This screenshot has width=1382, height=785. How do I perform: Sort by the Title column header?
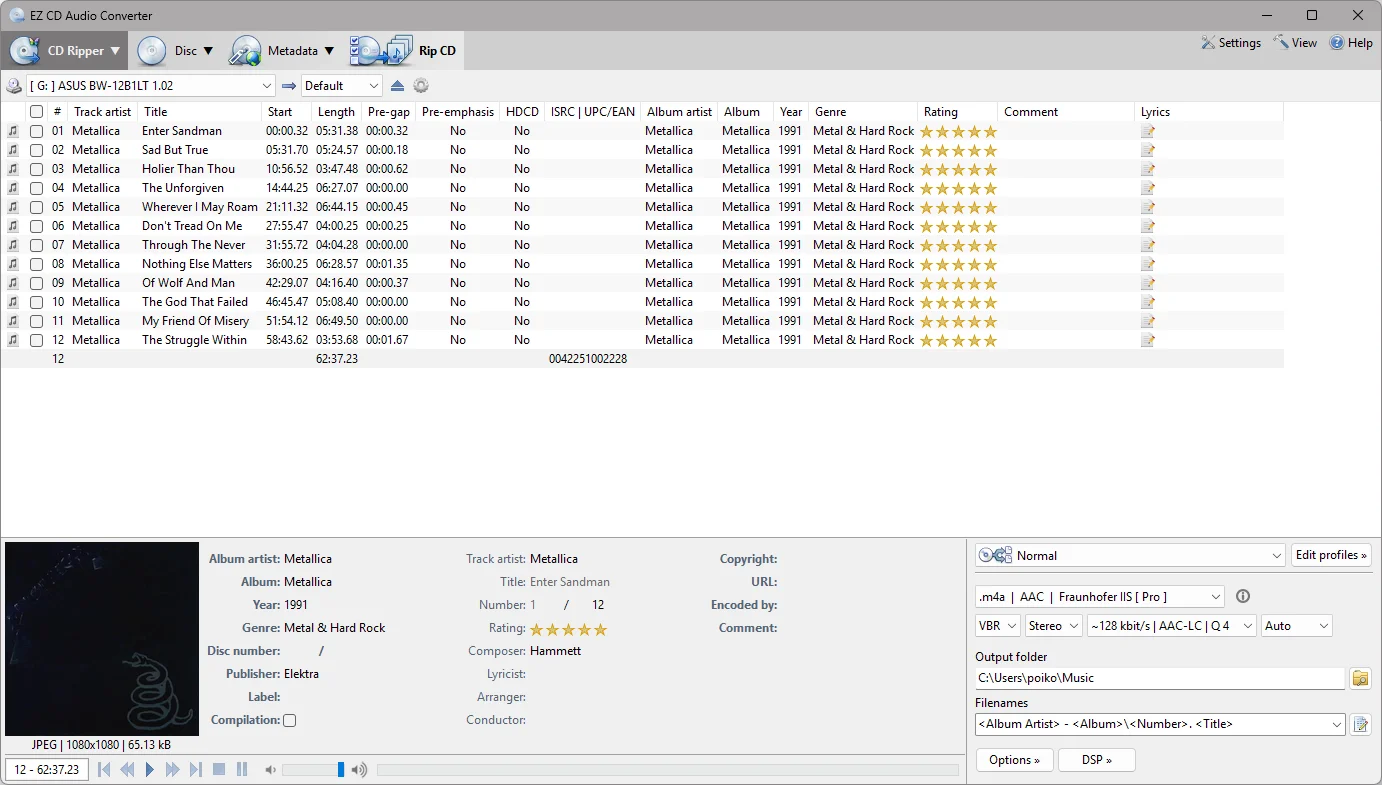pos(199,112)
